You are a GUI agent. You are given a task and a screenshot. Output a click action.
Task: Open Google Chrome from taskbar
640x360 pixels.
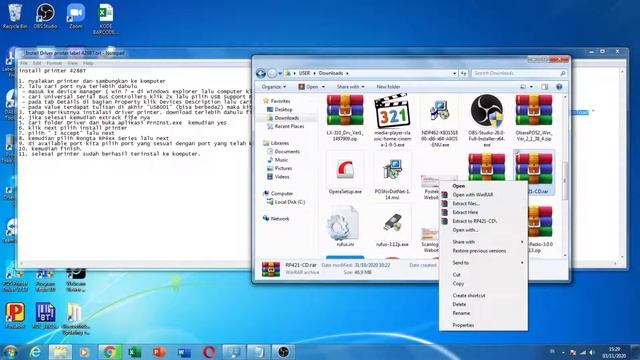pyautogui.click(x=110, y=352)
